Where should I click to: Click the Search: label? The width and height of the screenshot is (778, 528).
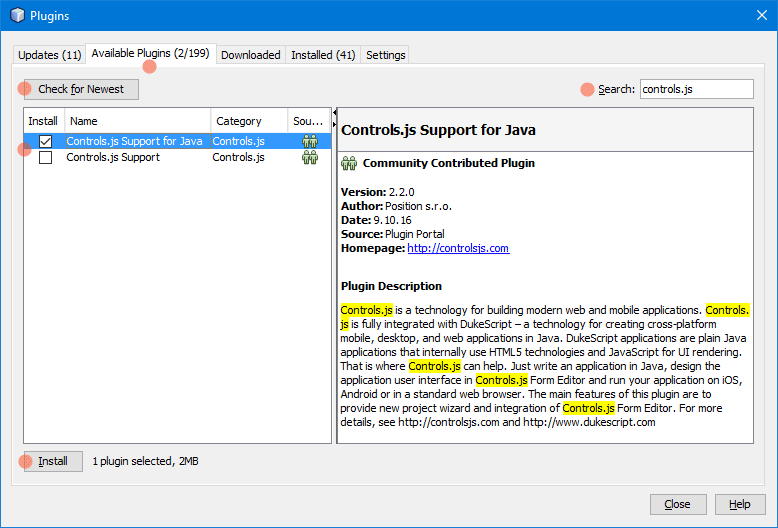pos(616,89)
